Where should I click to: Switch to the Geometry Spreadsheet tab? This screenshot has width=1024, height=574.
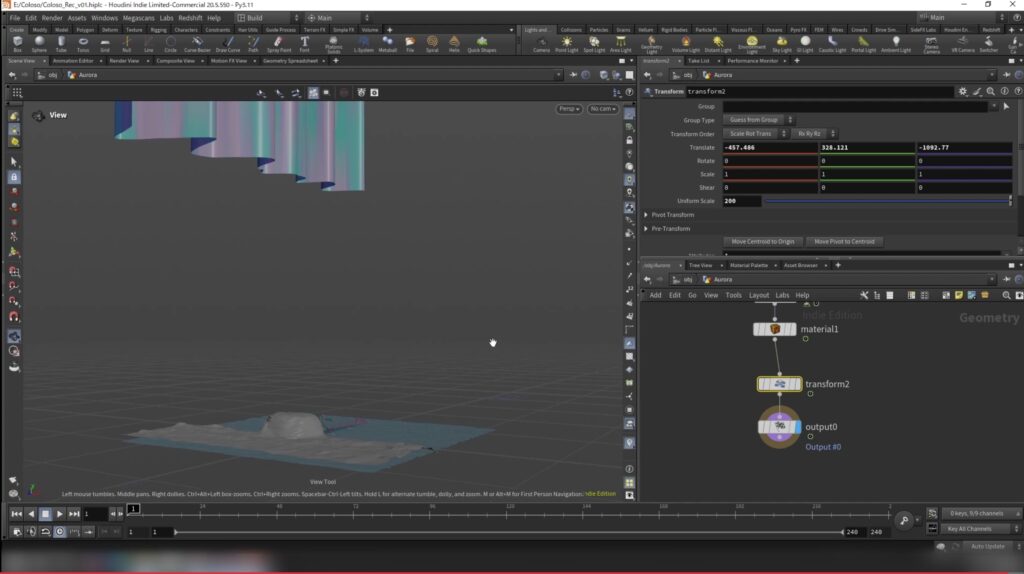tap(289, 61)
